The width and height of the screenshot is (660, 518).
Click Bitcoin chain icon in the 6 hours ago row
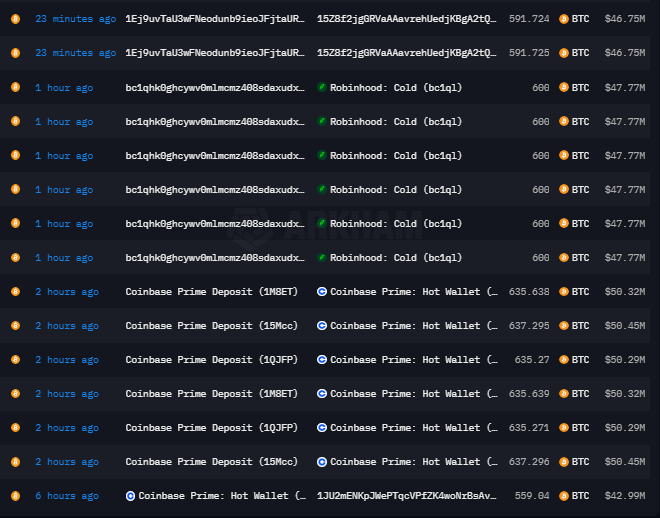[x=15, y=496]
